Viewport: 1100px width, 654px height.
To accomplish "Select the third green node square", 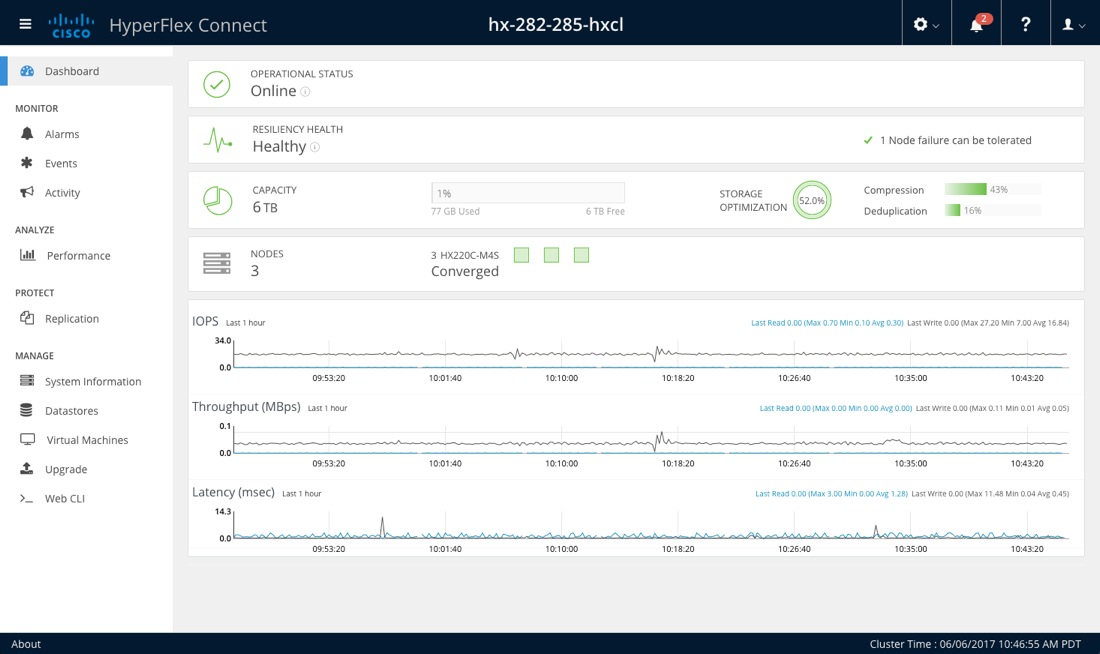I will tap(581, 255).
